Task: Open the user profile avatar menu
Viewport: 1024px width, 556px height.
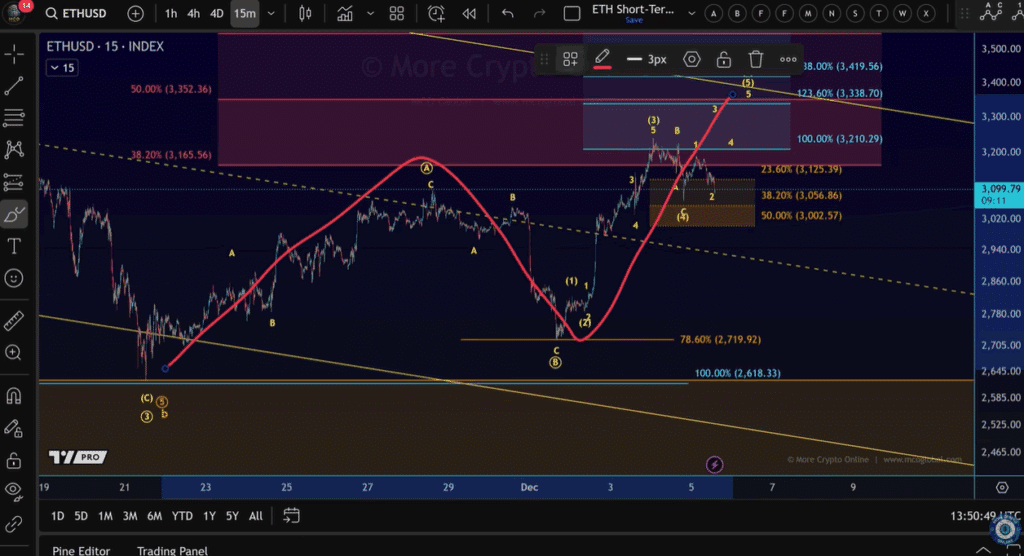Action: 13,12
